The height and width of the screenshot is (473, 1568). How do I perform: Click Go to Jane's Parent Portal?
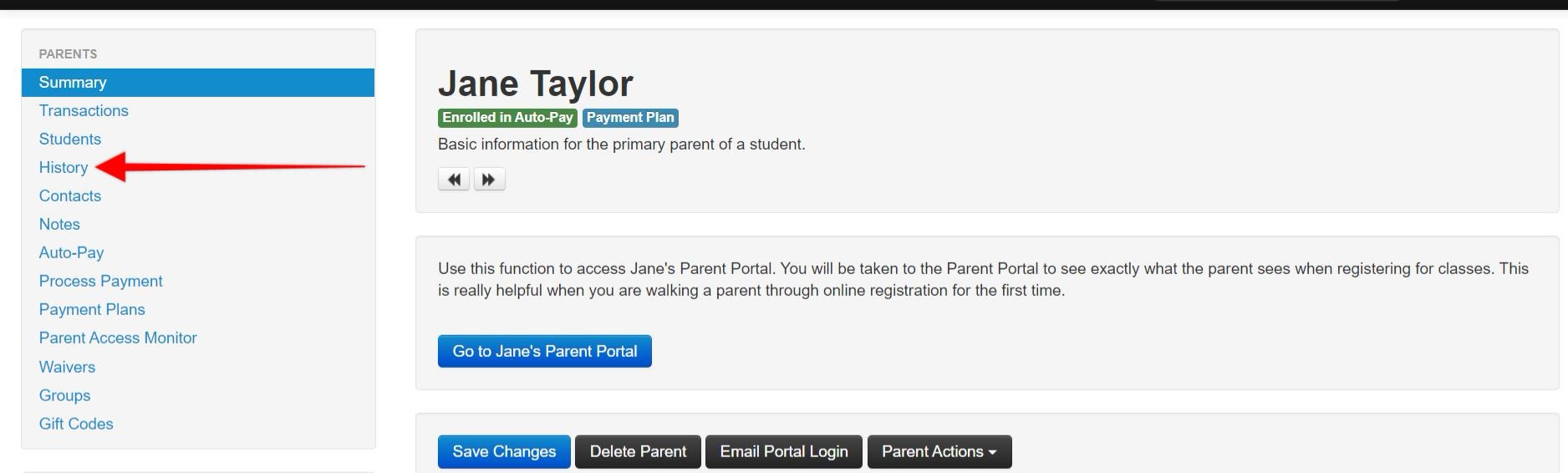[x=544, y=352]
